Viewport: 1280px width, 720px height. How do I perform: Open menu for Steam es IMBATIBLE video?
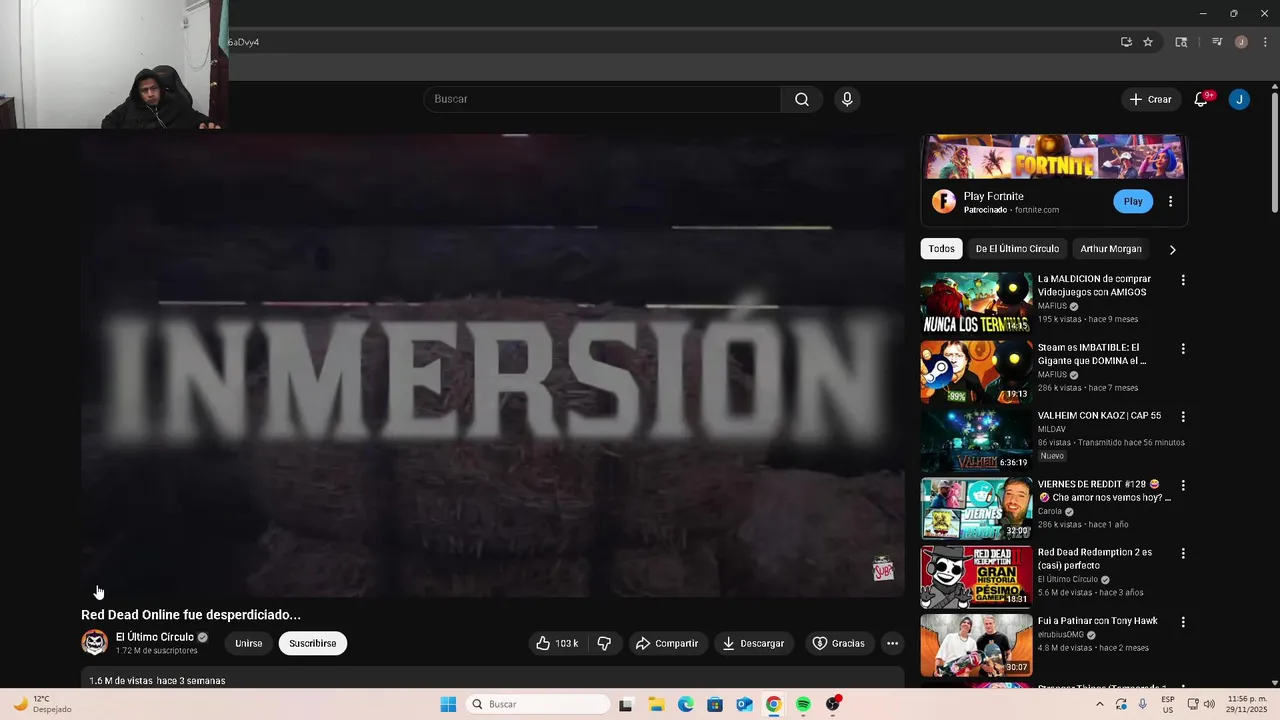[1183, 349]
